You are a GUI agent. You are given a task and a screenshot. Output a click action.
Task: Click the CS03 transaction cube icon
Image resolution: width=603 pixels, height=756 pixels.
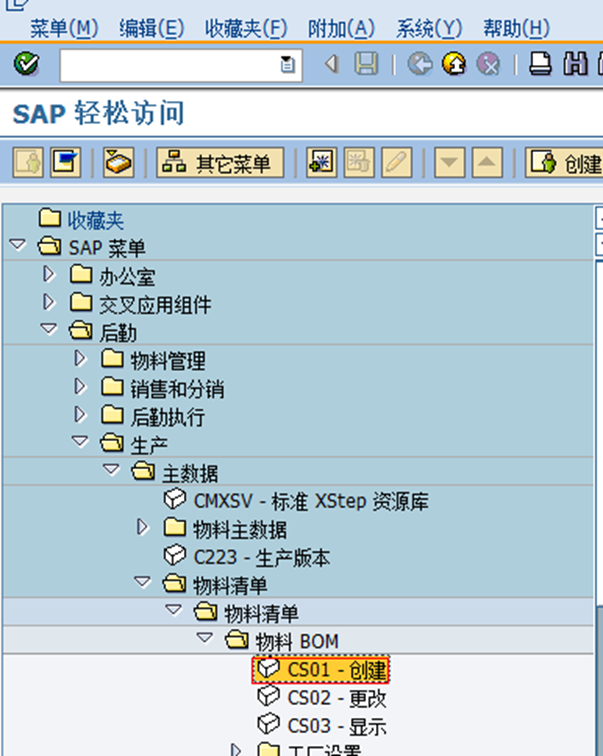coord(268,724)
